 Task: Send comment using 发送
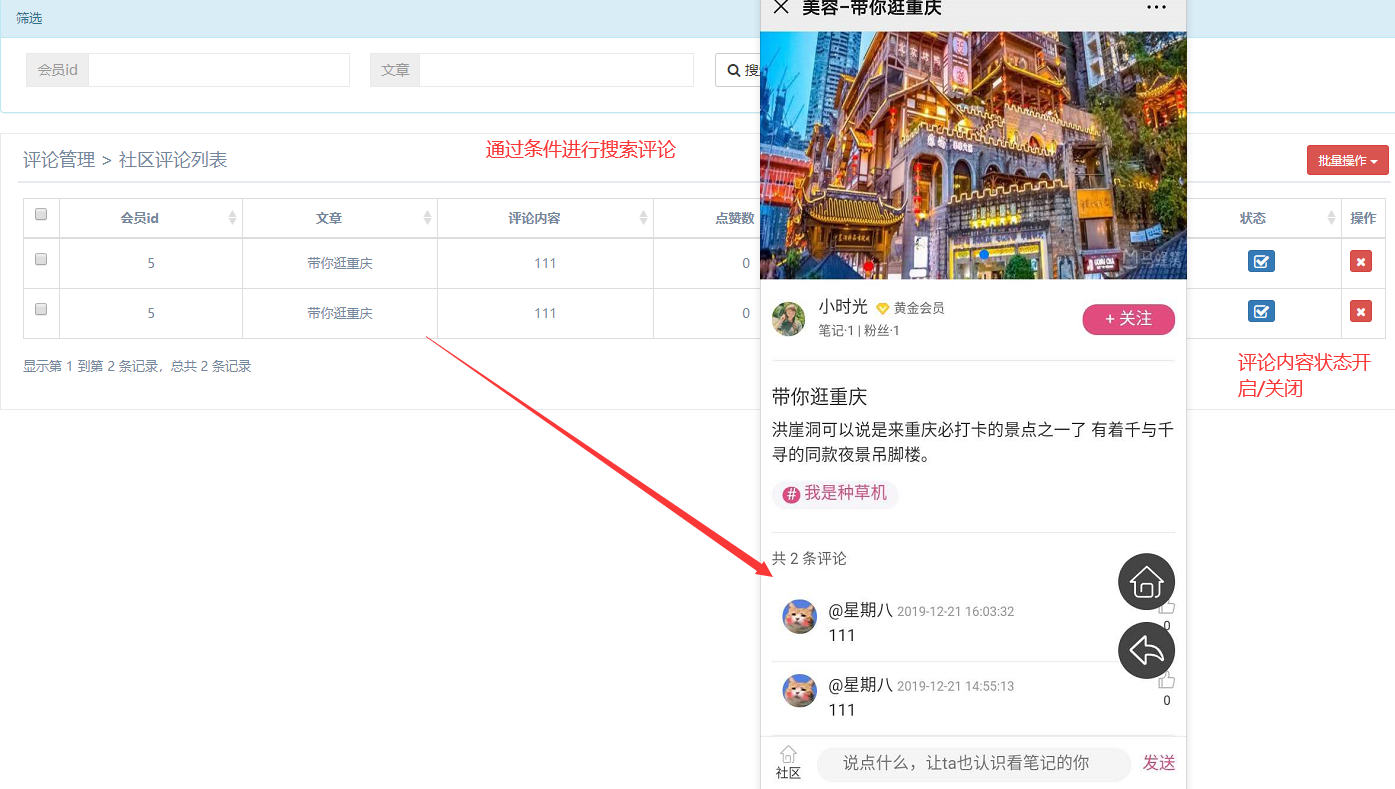tap(1159, 763)
